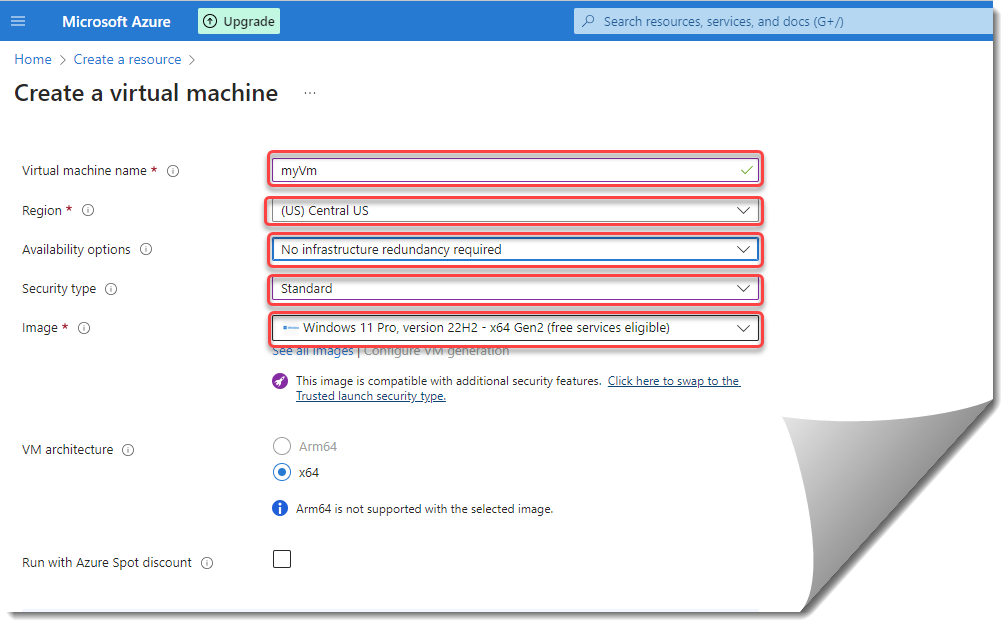The image size is (1008, 627).
Task: Open the Availability options dropdown
Action: click(743, 249)
